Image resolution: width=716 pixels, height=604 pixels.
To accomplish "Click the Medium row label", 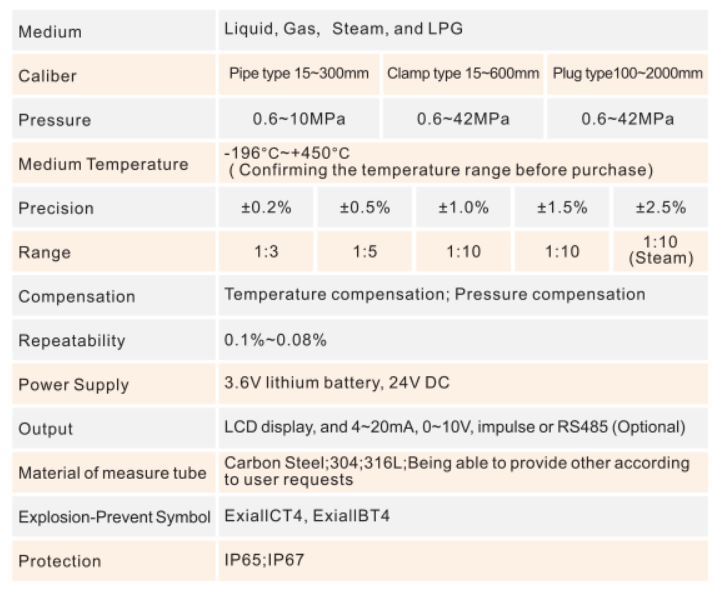I will (x=50, y=32).
